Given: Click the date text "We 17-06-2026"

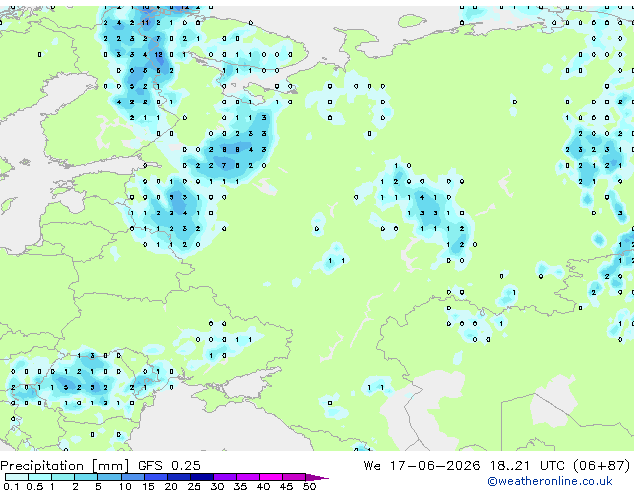Looking at the screenshot, I should click(x=422, y=466).
